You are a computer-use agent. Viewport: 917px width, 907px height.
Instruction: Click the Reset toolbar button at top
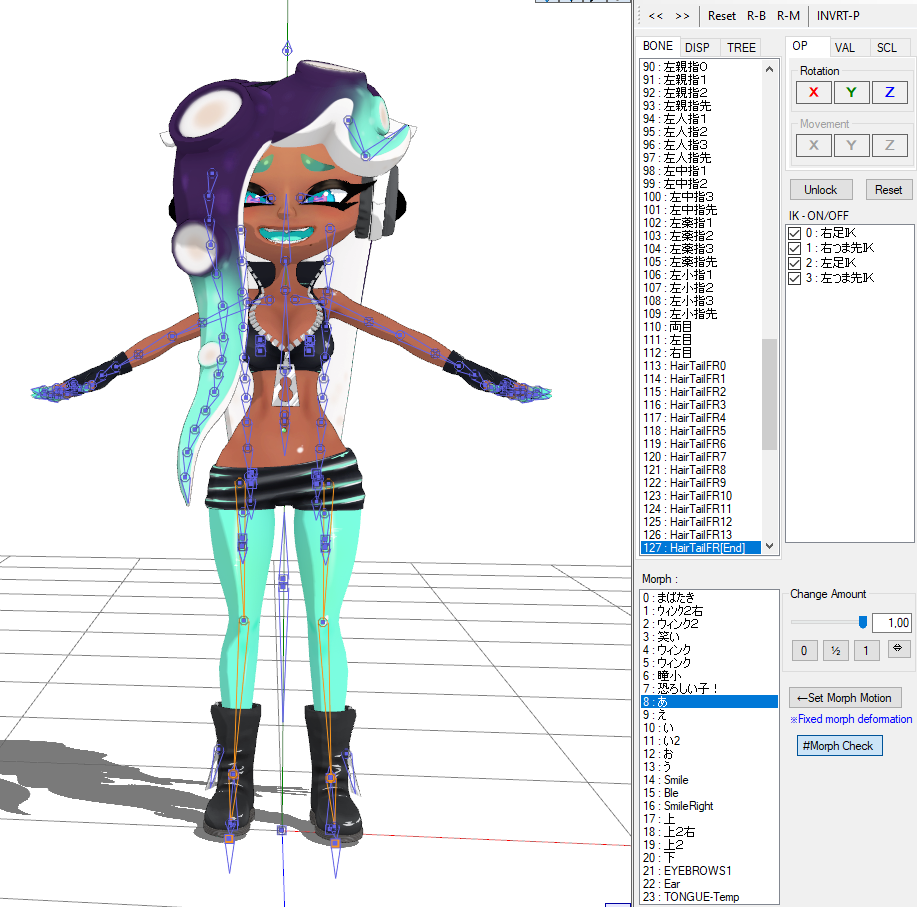(722, 16)
